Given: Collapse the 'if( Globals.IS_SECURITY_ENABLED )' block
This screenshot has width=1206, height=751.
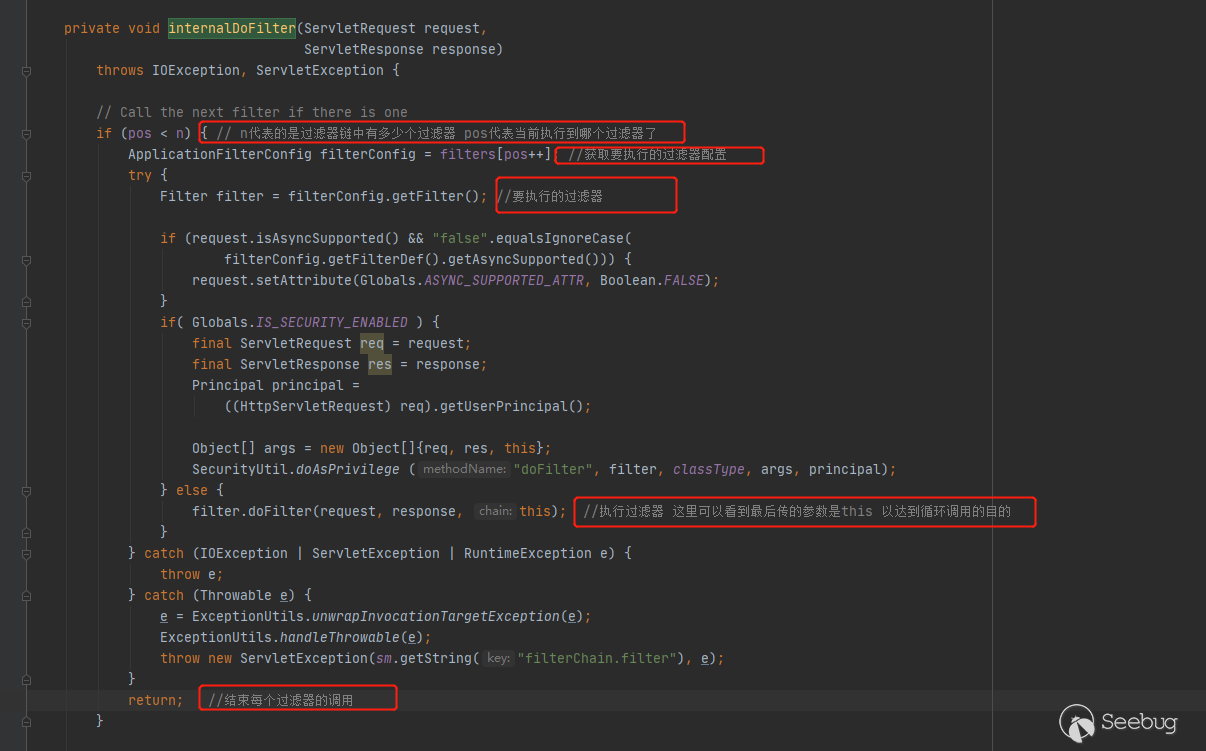Looking at the screenshot, I should [x=26, y=323].
